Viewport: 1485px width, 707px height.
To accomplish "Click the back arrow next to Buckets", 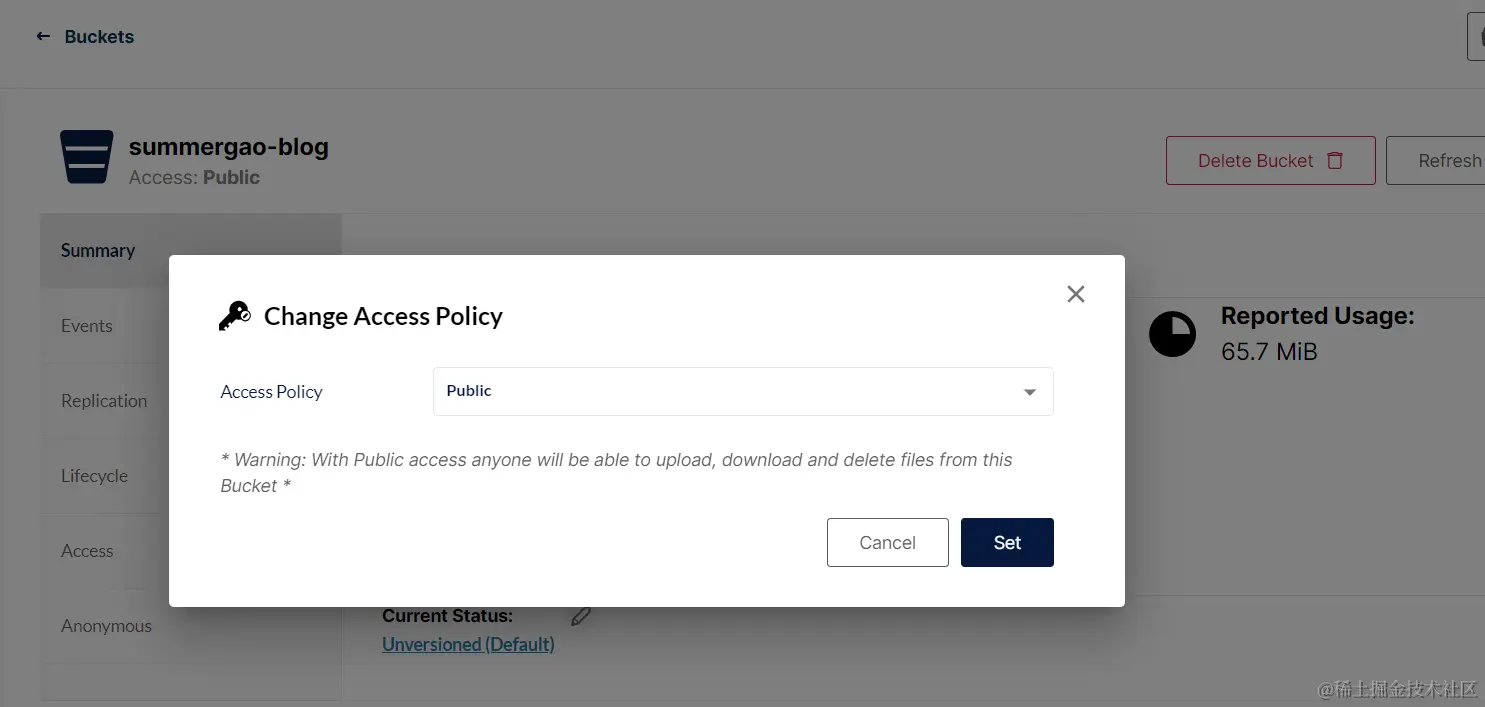I will pyautogui.click(x=43, y=37).
